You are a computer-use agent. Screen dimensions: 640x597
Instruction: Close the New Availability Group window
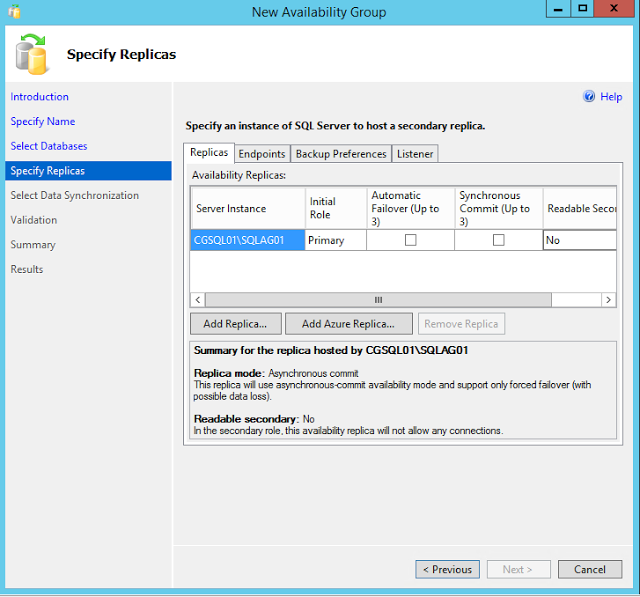tap(613, 9)
